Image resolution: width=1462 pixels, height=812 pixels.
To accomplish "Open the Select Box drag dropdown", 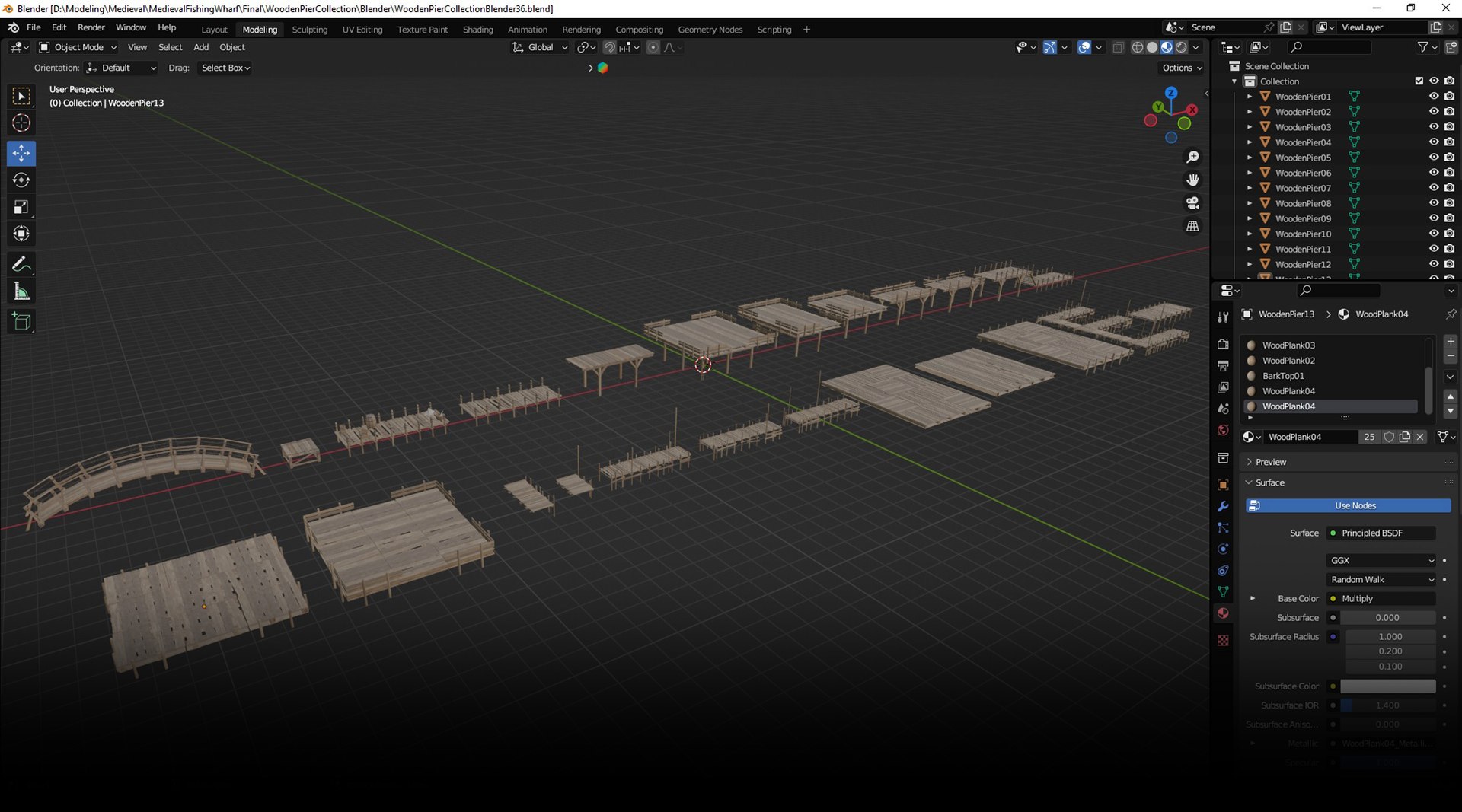I will [225, 68].
